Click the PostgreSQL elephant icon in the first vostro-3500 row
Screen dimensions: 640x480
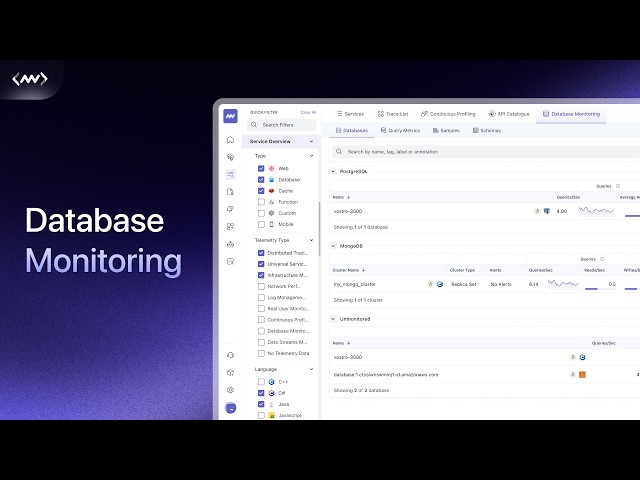tap(547, 211)
